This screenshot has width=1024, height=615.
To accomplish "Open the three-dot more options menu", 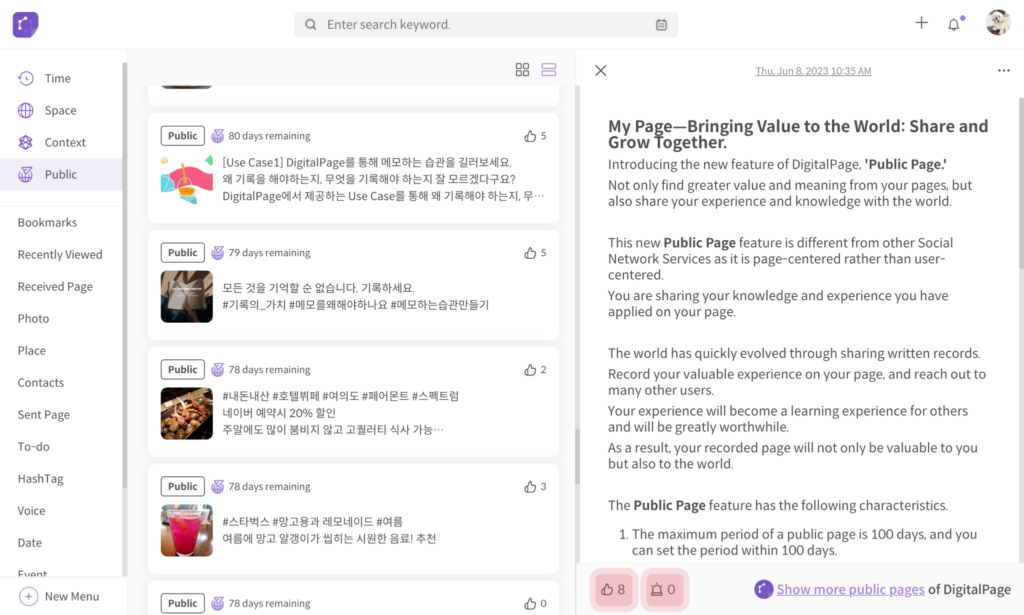I will [x=1004, y=71].
